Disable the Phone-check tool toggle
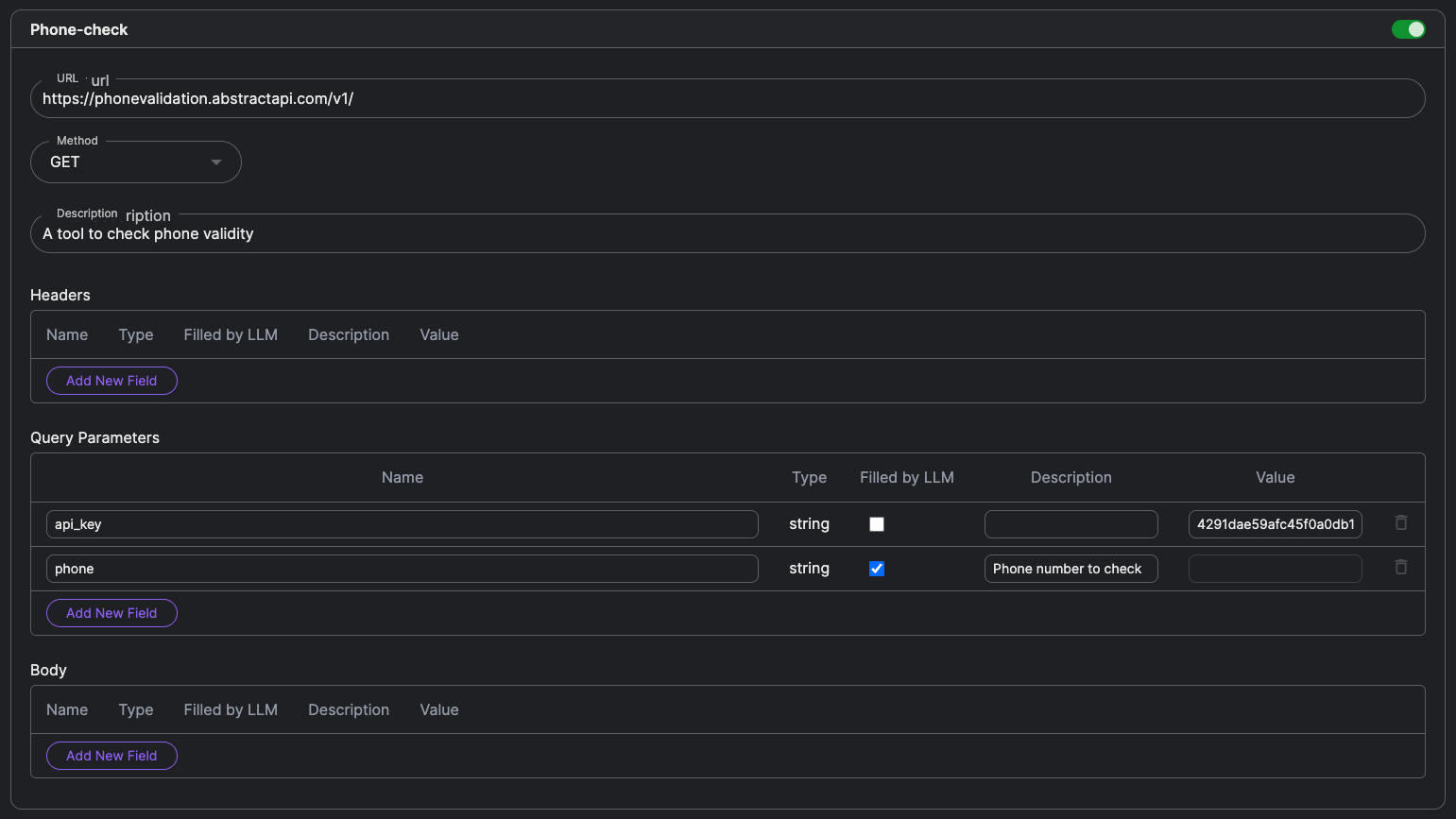 tap(1408, 29)
